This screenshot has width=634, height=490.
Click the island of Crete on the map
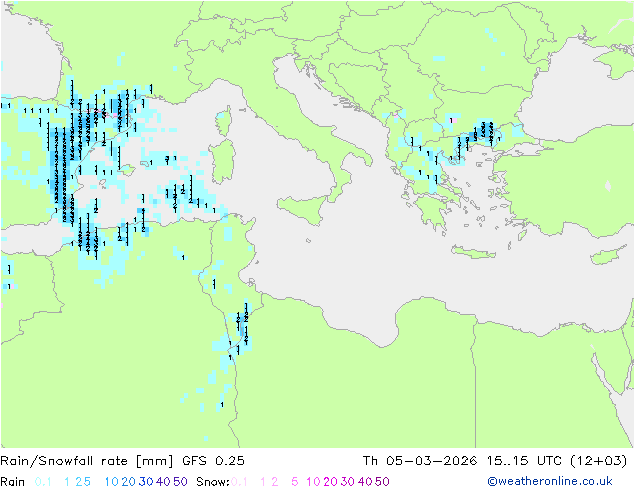click(x=473, y=252)
